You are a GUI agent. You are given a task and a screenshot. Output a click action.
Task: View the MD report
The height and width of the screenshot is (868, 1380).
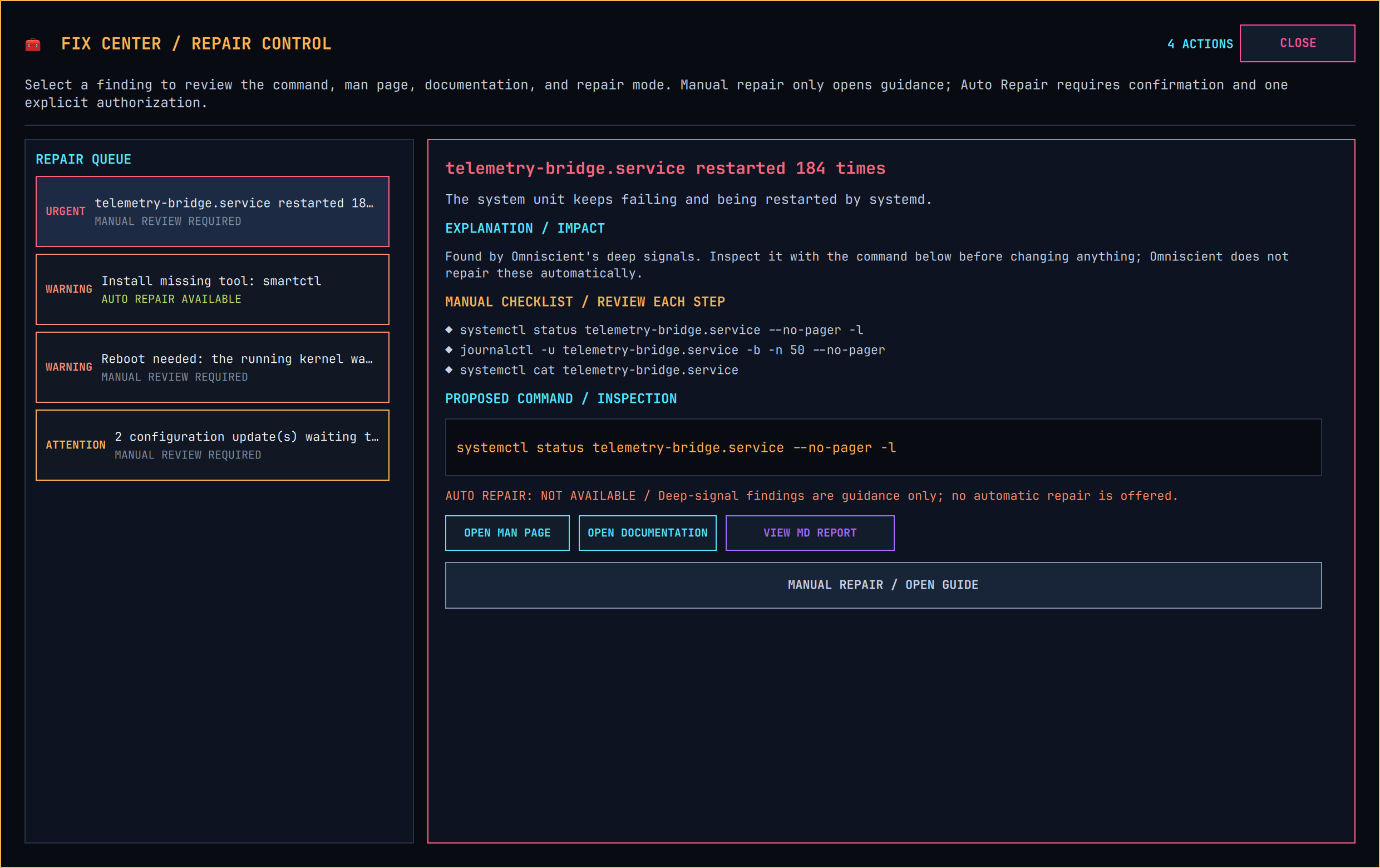(x=810, y=533)
